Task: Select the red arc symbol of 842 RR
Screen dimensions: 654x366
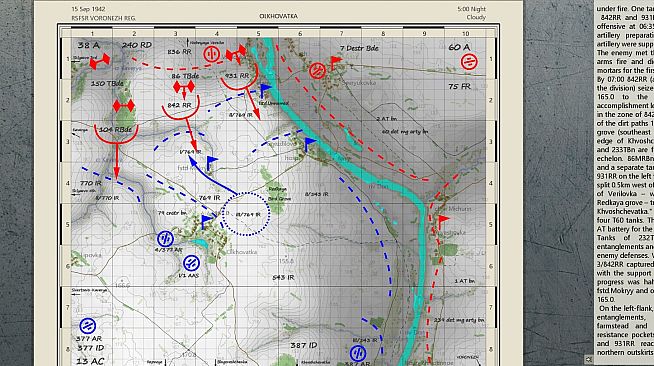Action: tap(181, 109)
